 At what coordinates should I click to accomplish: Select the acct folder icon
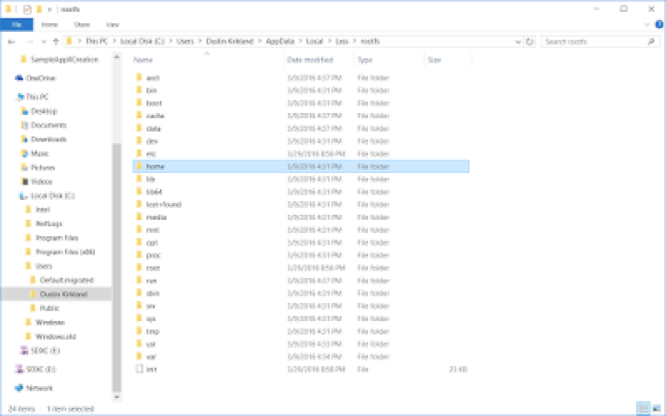[x=139, y=77]
